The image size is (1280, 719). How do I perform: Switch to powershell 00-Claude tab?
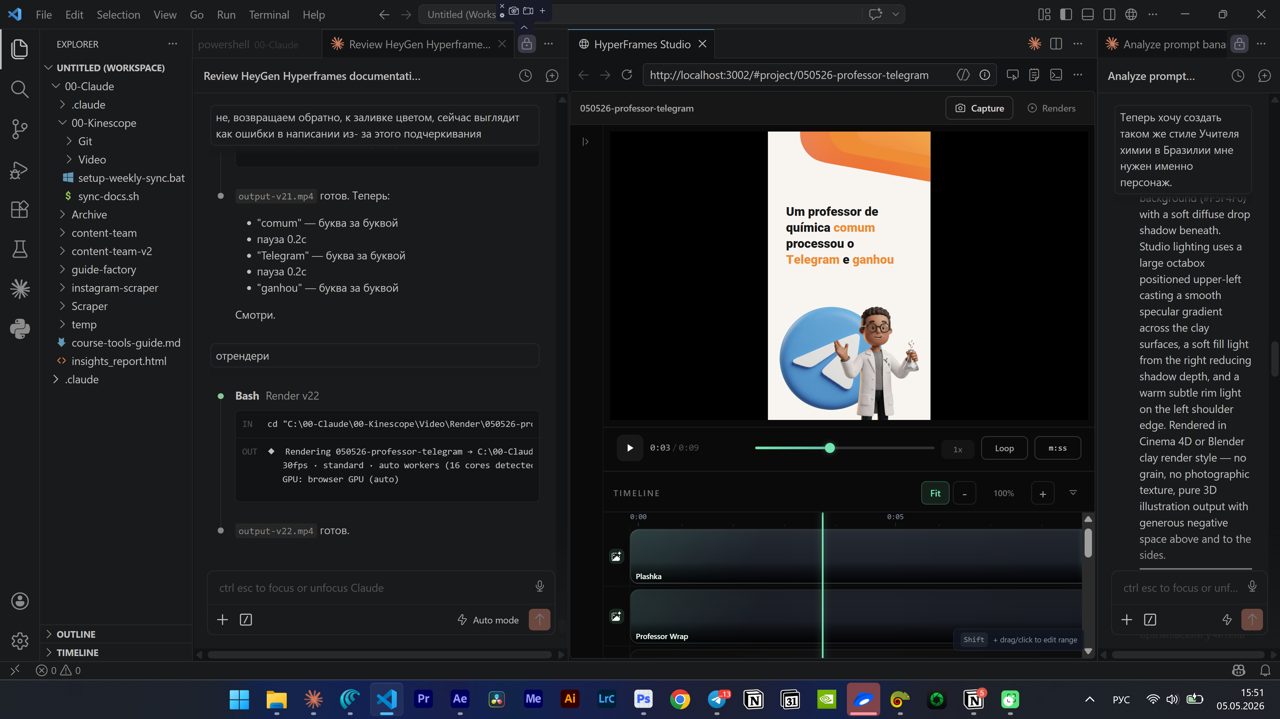click(248, 44)
